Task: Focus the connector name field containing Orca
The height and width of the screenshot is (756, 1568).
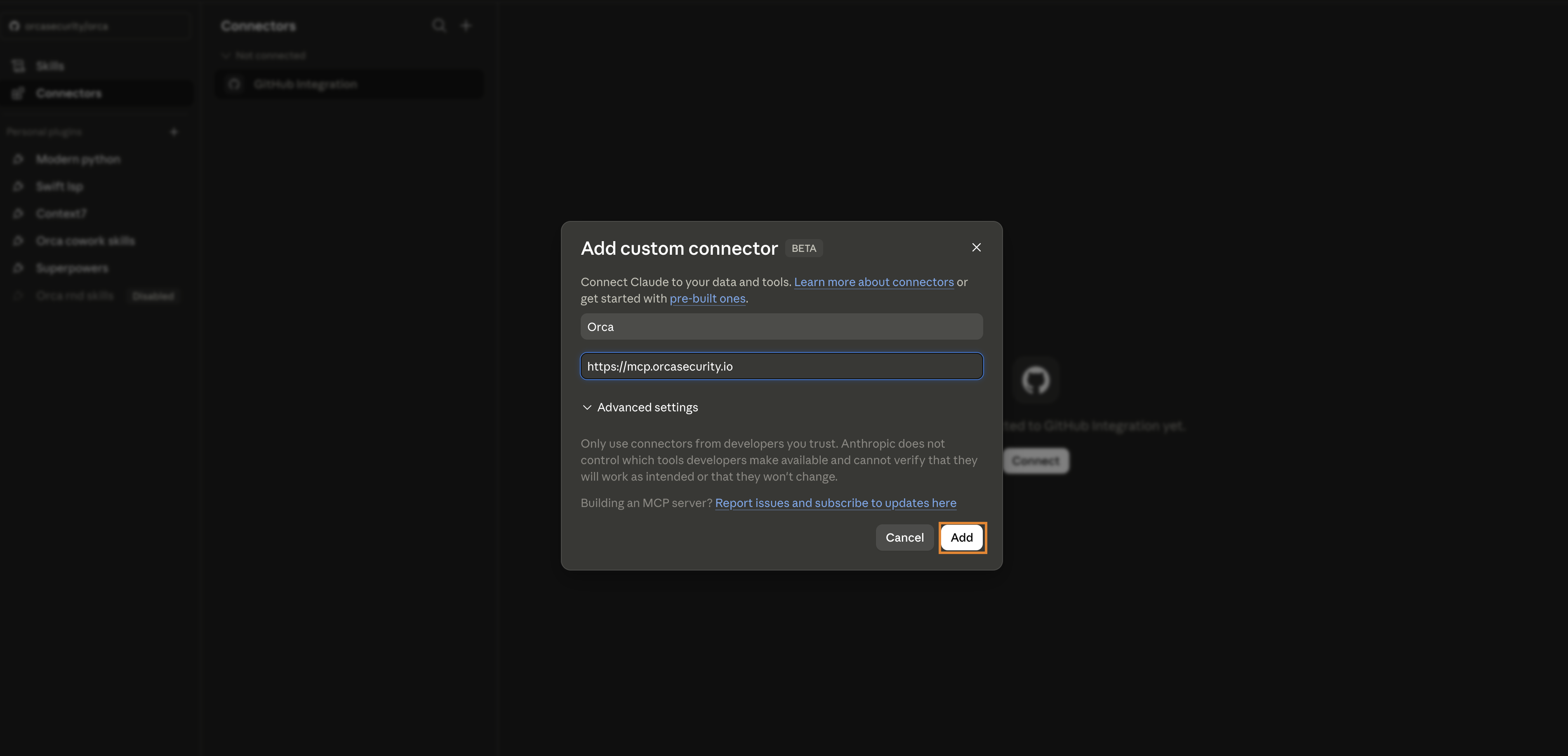Action: (782, 326)
